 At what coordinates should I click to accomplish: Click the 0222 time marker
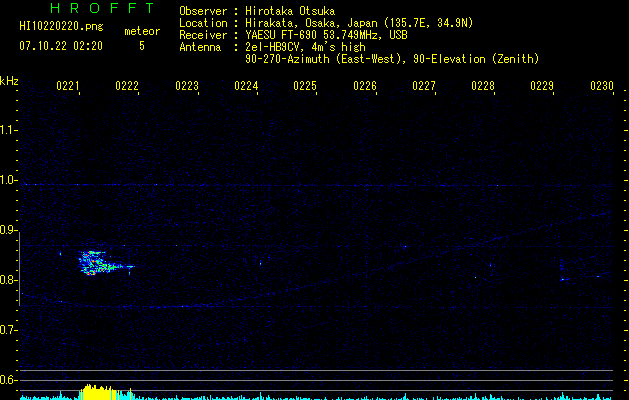click(x=127, y=86)
